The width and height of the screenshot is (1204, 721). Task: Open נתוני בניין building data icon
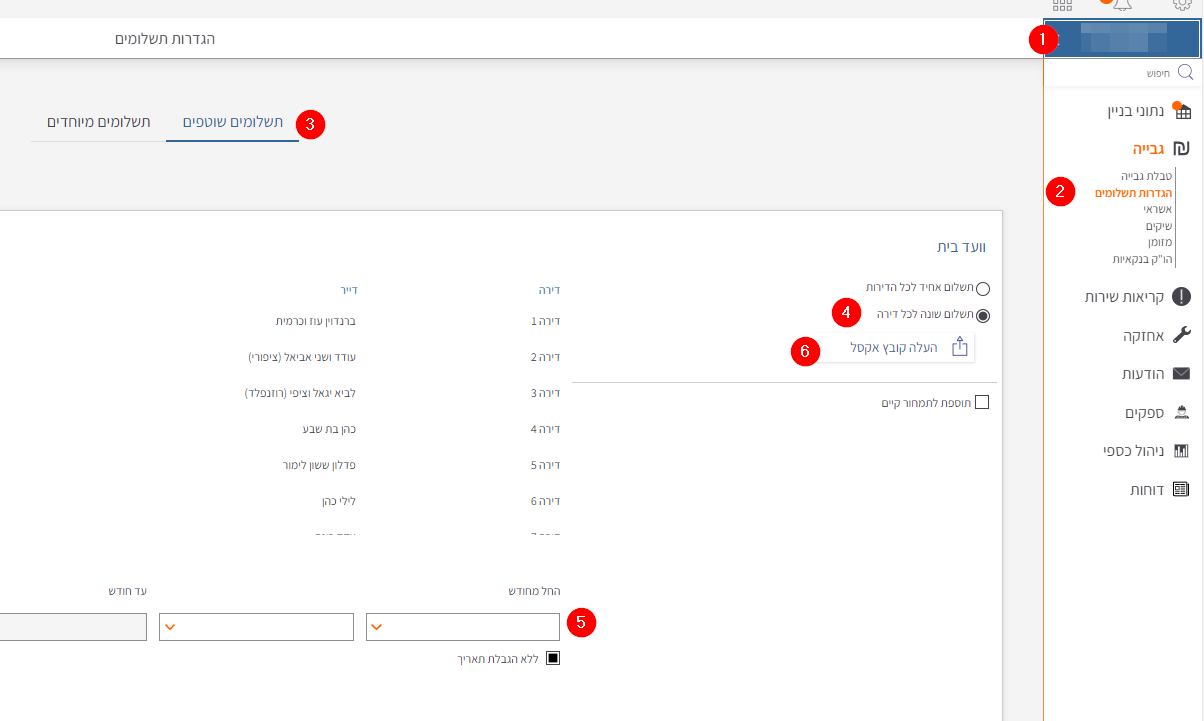pyautogui.click(x=1181, y=111)
